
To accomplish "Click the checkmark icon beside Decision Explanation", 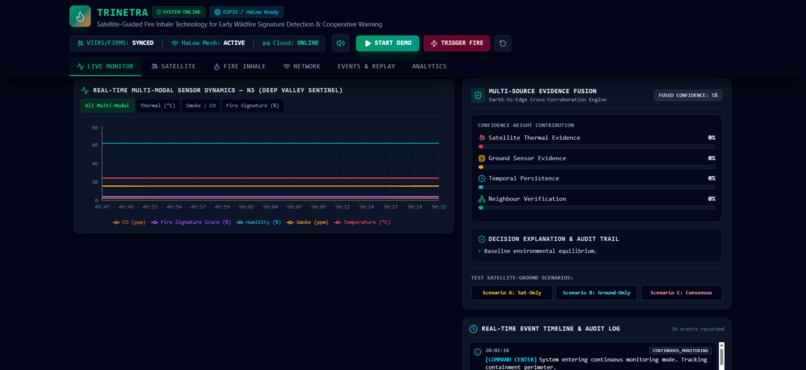I will pos(482,239).
